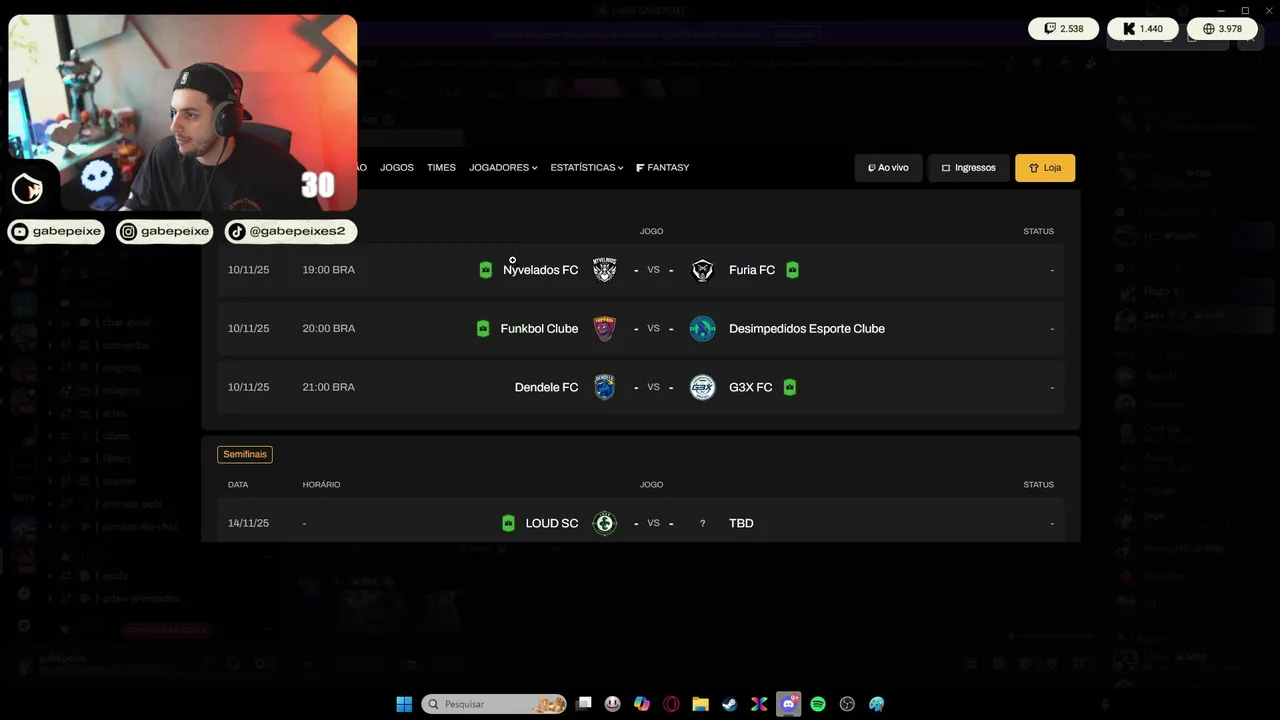Open Furia FC team name link
The width and height of the screenshot is (1280, 720).
[752, 270]
